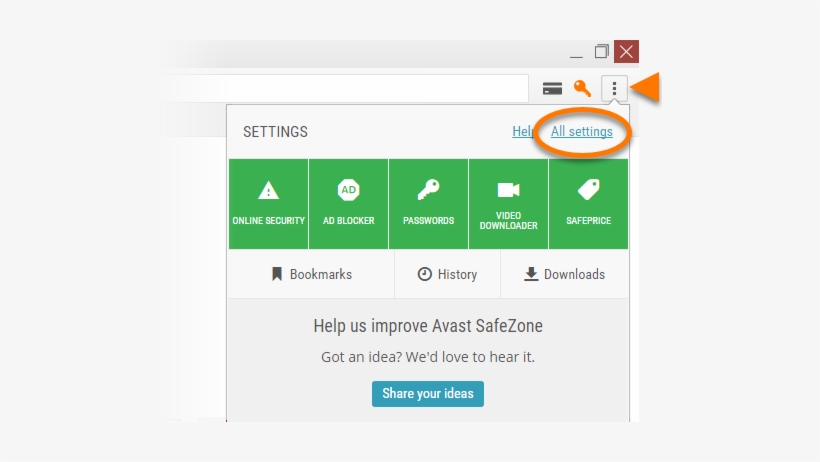Open Downloads
Image resolution: width=820 pixels, height=462 pixels.
pyautogui.click(x=564, y=274)
